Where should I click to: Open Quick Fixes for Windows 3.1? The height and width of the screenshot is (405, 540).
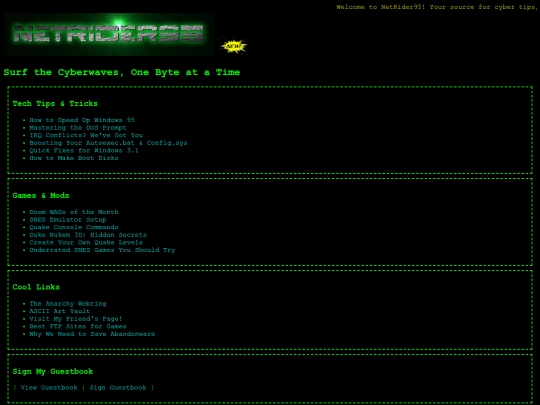pos(84,150)
